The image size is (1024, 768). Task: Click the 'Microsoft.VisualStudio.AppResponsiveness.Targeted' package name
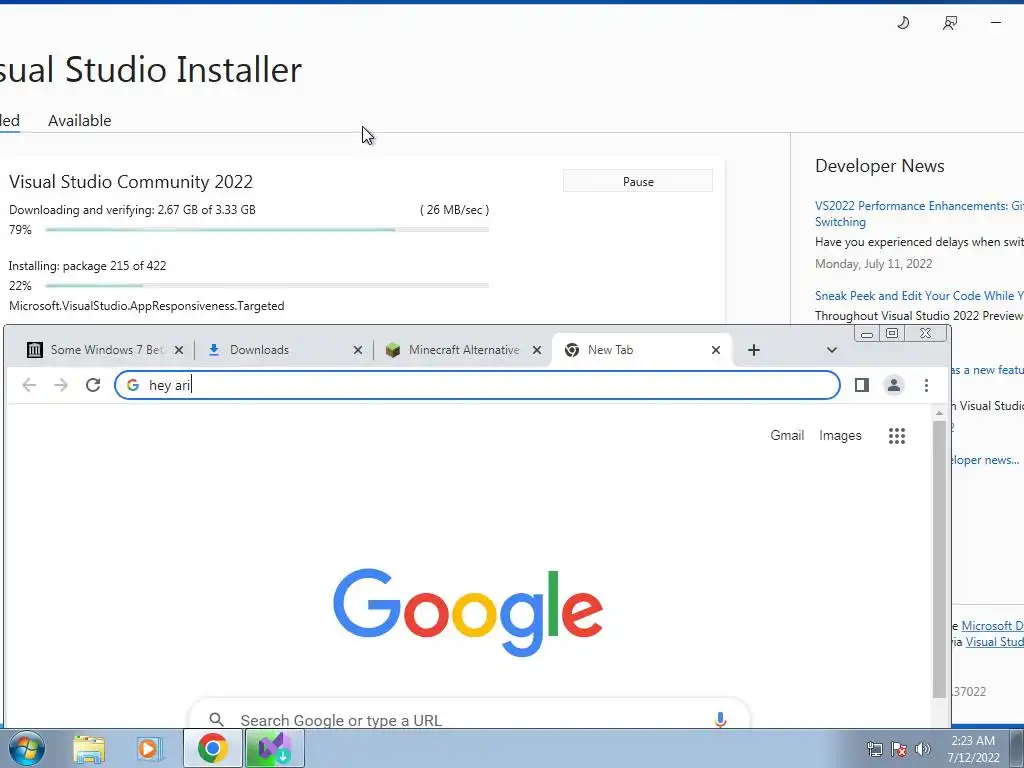pos(146,306)
